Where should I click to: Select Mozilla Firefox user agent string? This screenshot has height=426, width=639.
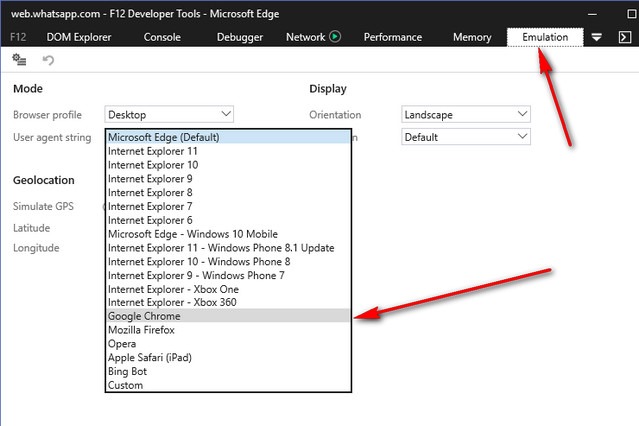[x=228, y=330]
